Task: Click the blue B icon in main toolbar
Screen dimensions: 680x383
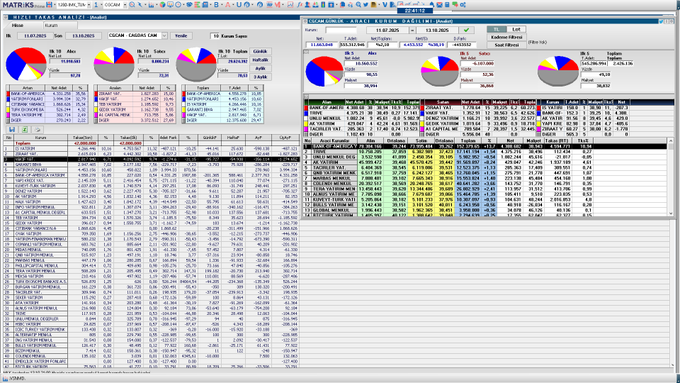Action: (216, 5)
